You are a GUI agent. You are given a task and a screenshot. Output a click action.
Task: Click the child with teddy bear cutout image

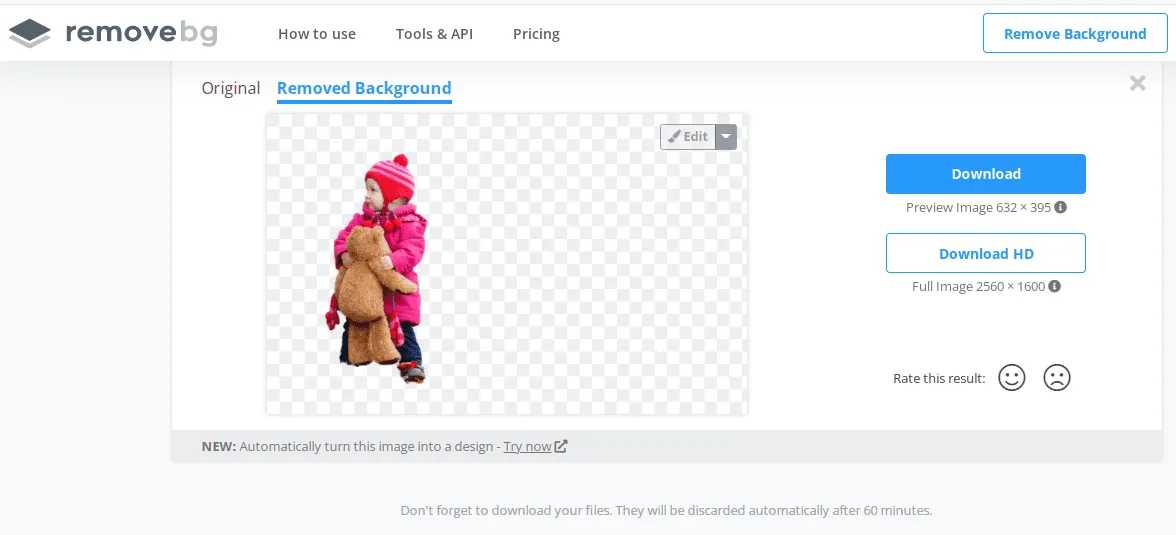click(x=377, y=269)
